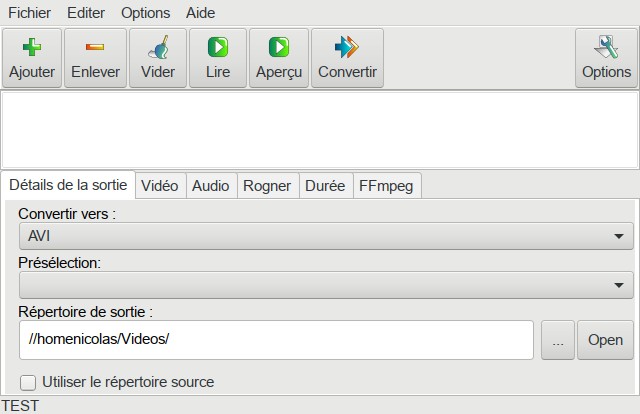
Task: Open the Aperçu preview icon
Action: (279, 48)
